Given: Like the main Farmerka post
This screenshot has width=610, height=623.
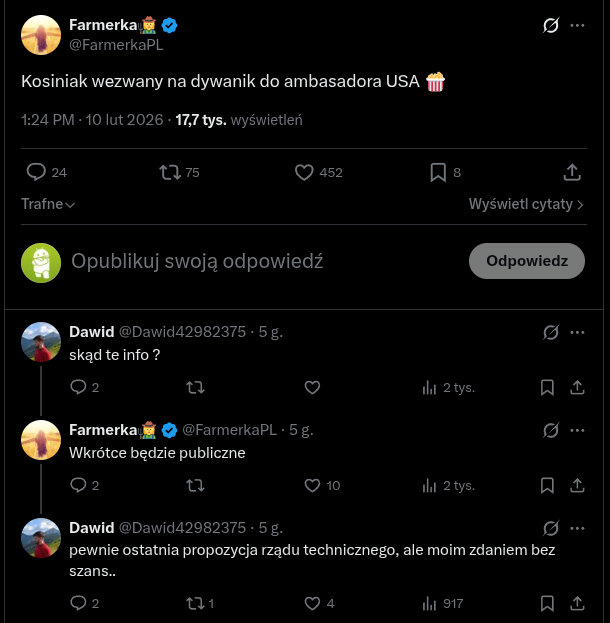Looking at the screenshot, I should [305, 172].
